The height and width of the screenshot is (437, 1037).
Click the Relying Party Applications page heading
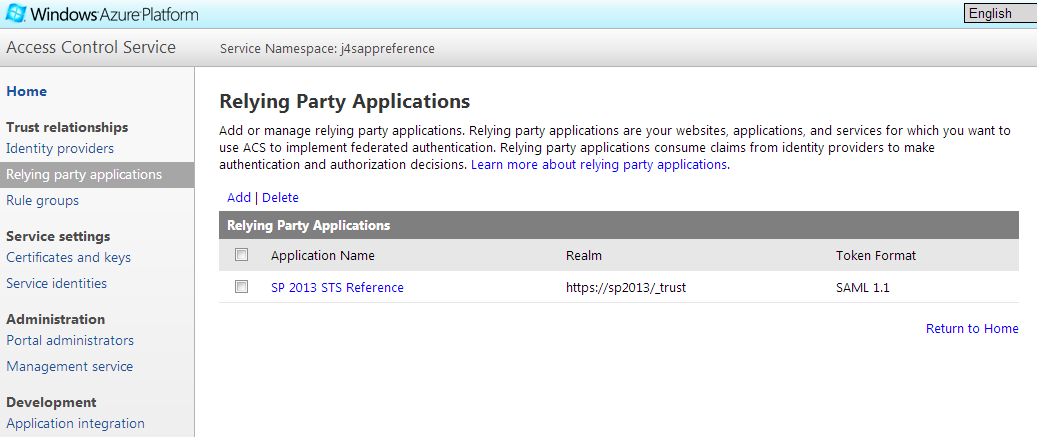click(x=345, y=101)
